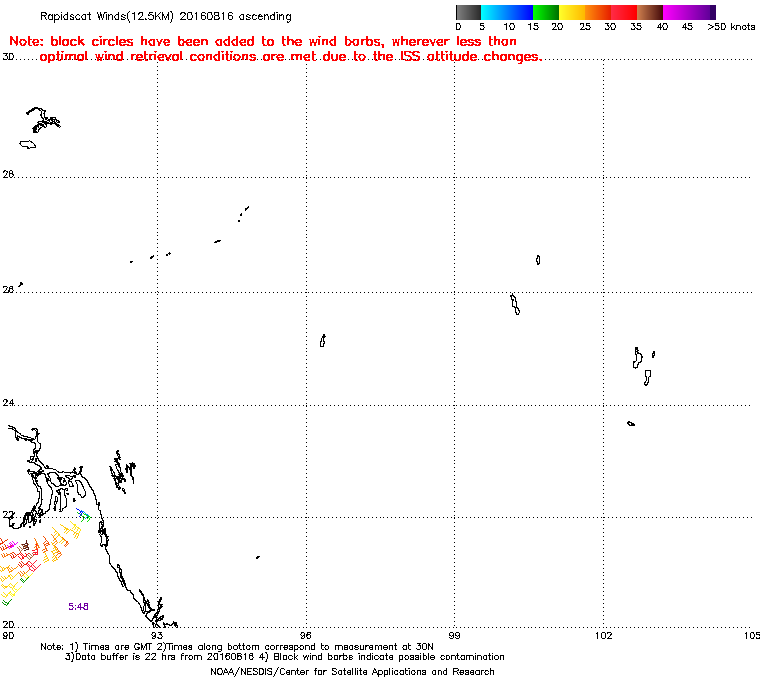
Task: Click the "30" latitude label
Action: 8,57
